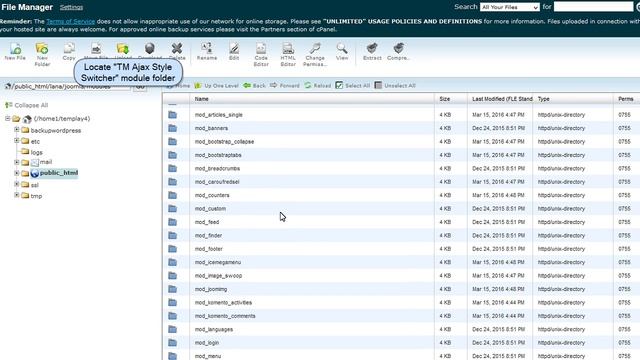Open the Settings link in the header

(71, 7)
